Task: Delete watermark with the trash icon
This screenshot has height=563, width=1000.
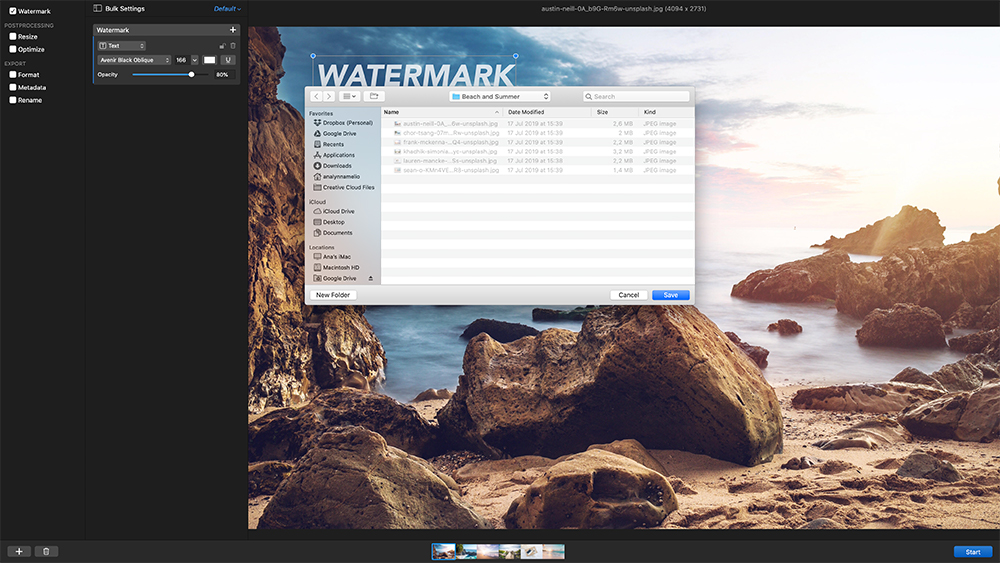Action: 233,46
